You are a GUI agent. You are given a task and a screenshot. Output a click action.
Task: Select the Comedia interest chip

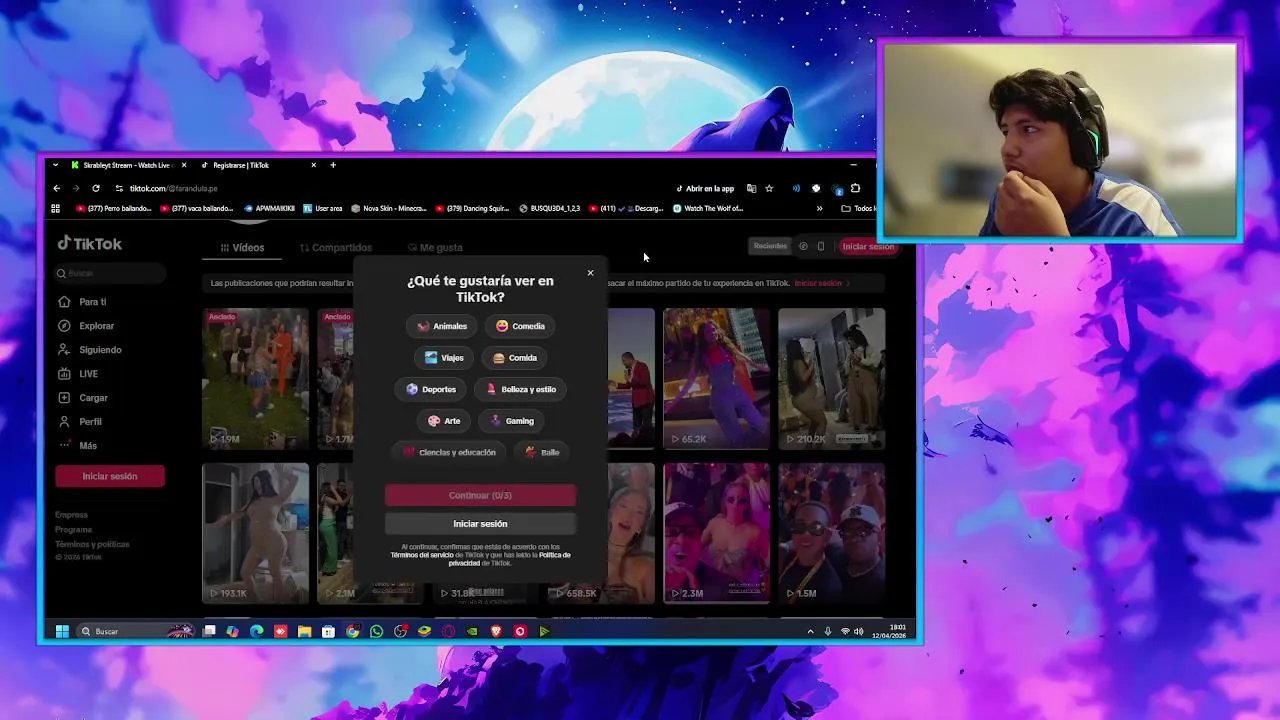pyautogui.click(x=520, y=326)
